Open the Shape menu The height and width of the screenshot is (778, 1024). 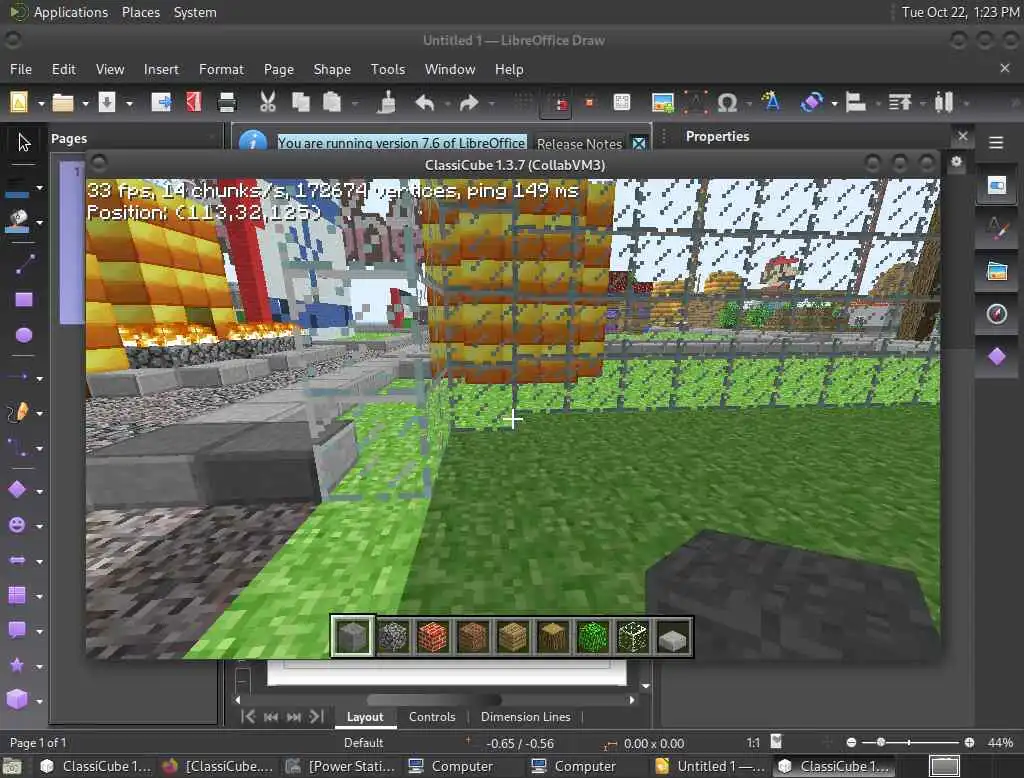tap(332, 69)
